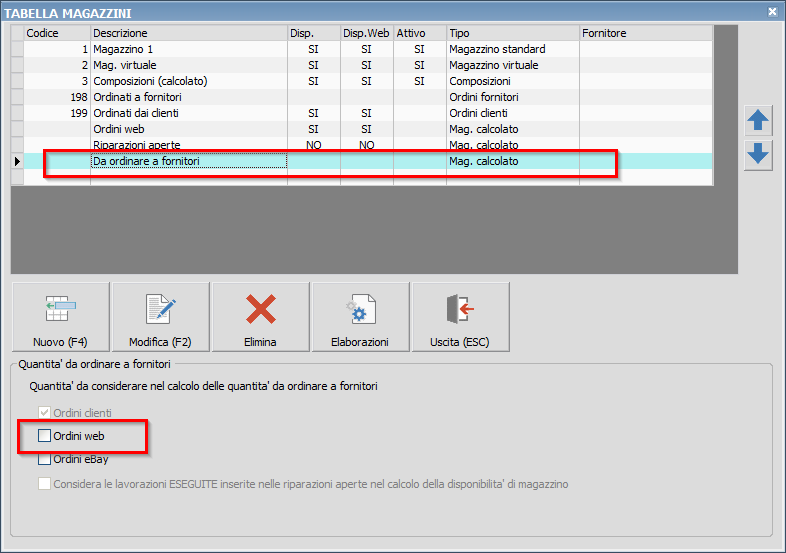Image resolution: width=786 pixels, height=553 pixels.
Task: Delete selected row with Elimina
Action: pyautogui.click(x=261, y=317)
